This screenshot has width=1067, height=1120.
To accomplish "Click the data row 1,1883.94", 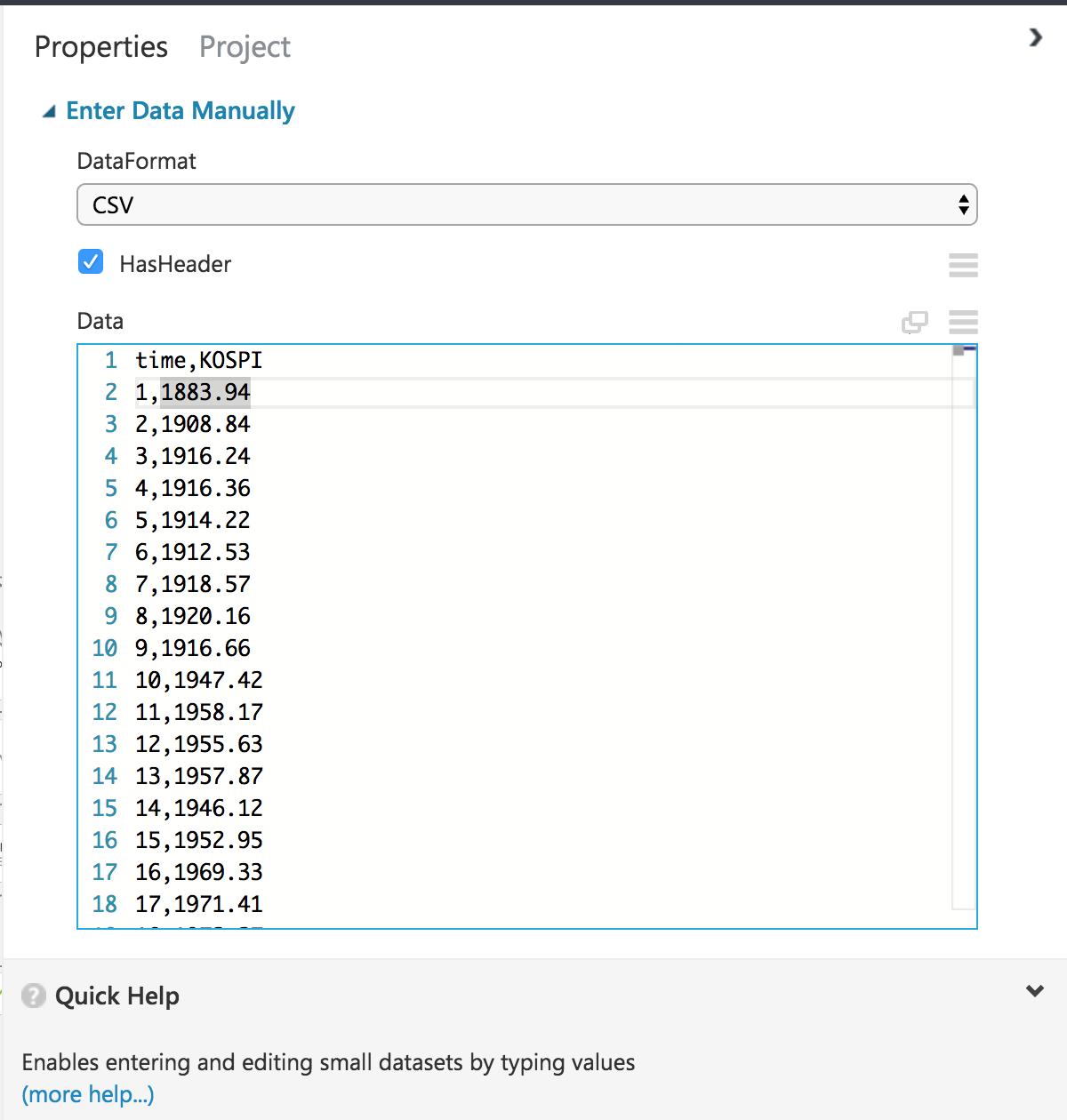I will pyautogui.click(x=193, y=392).
